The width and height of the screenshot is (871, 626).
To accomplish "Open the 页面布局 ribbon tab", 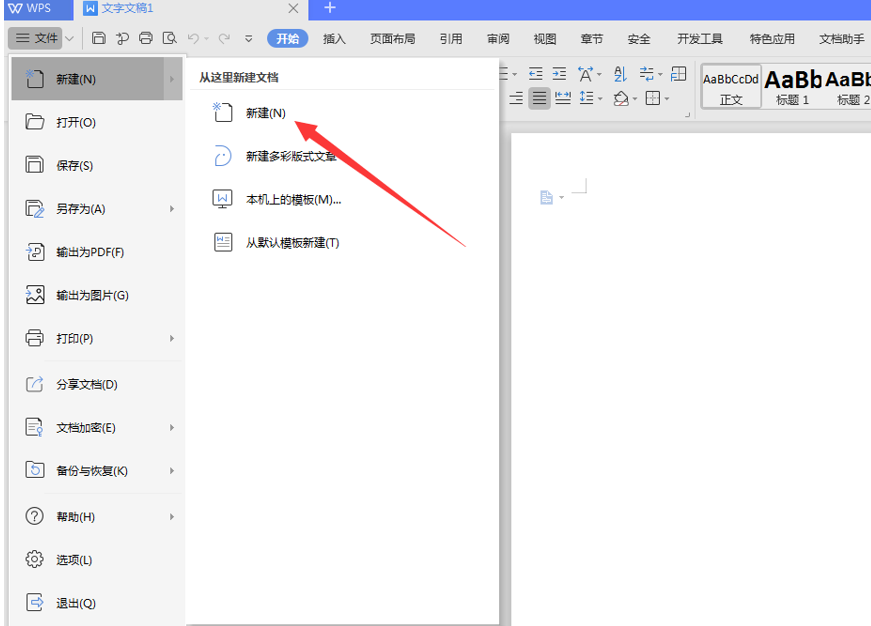I will point(393,38).
